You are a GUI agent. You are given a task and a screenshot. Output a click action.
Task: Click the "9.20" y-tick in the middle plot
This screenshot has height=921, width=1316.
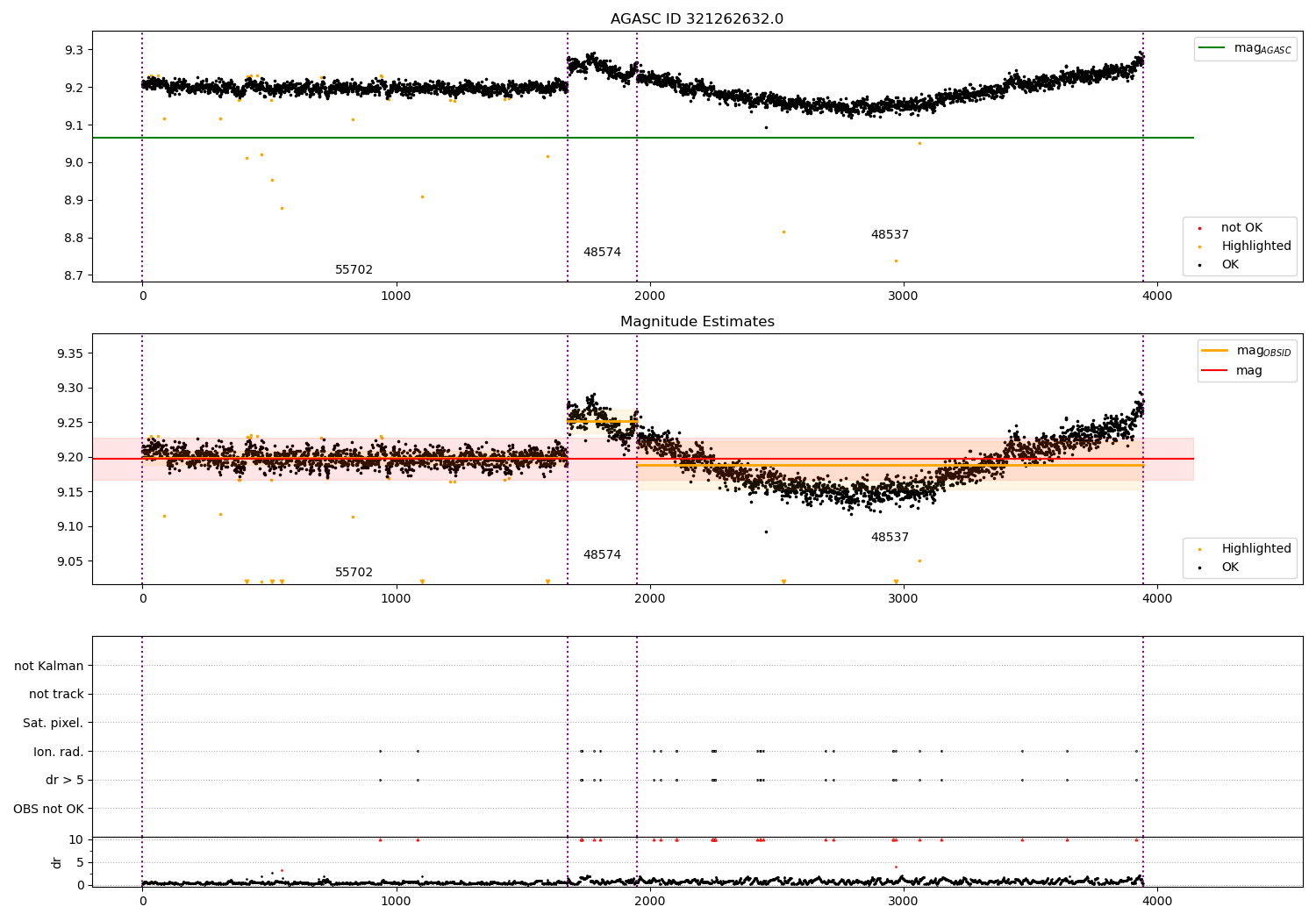[70, 458]
